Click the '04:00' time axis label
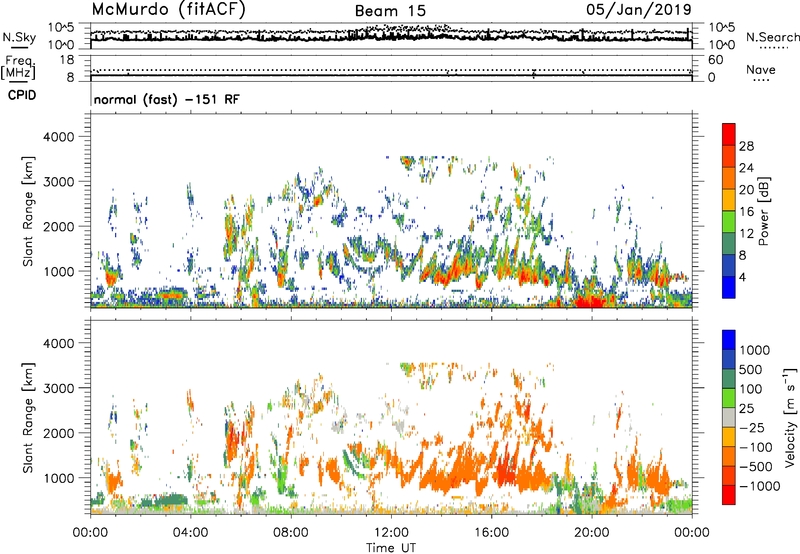Image resolution: width=800 pixels, height=554 pixels. (x=190, y=533)
